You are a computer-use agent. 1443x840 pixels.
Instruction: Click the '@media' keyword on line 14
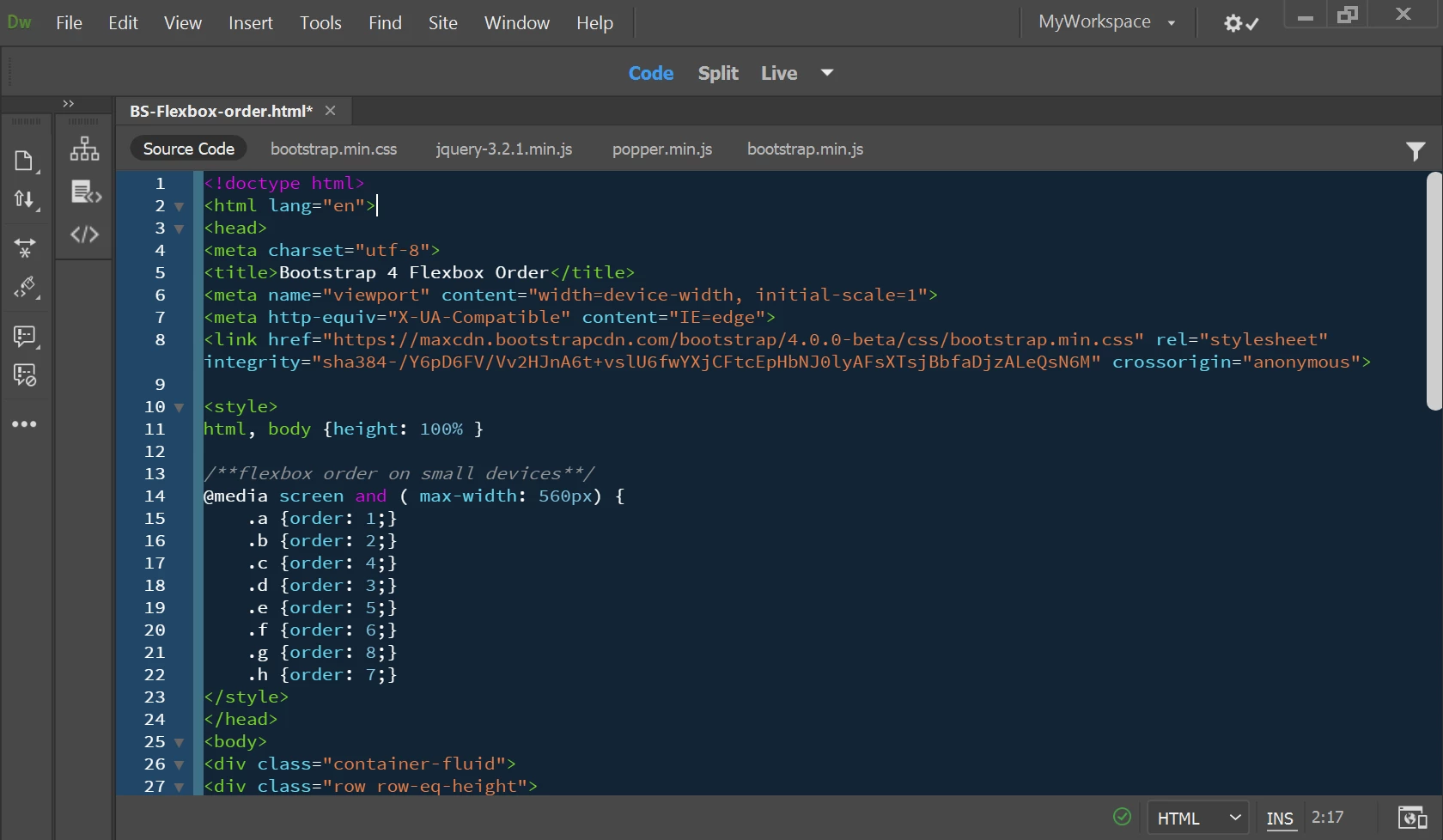pyautogui.click(x=235, y=496)
